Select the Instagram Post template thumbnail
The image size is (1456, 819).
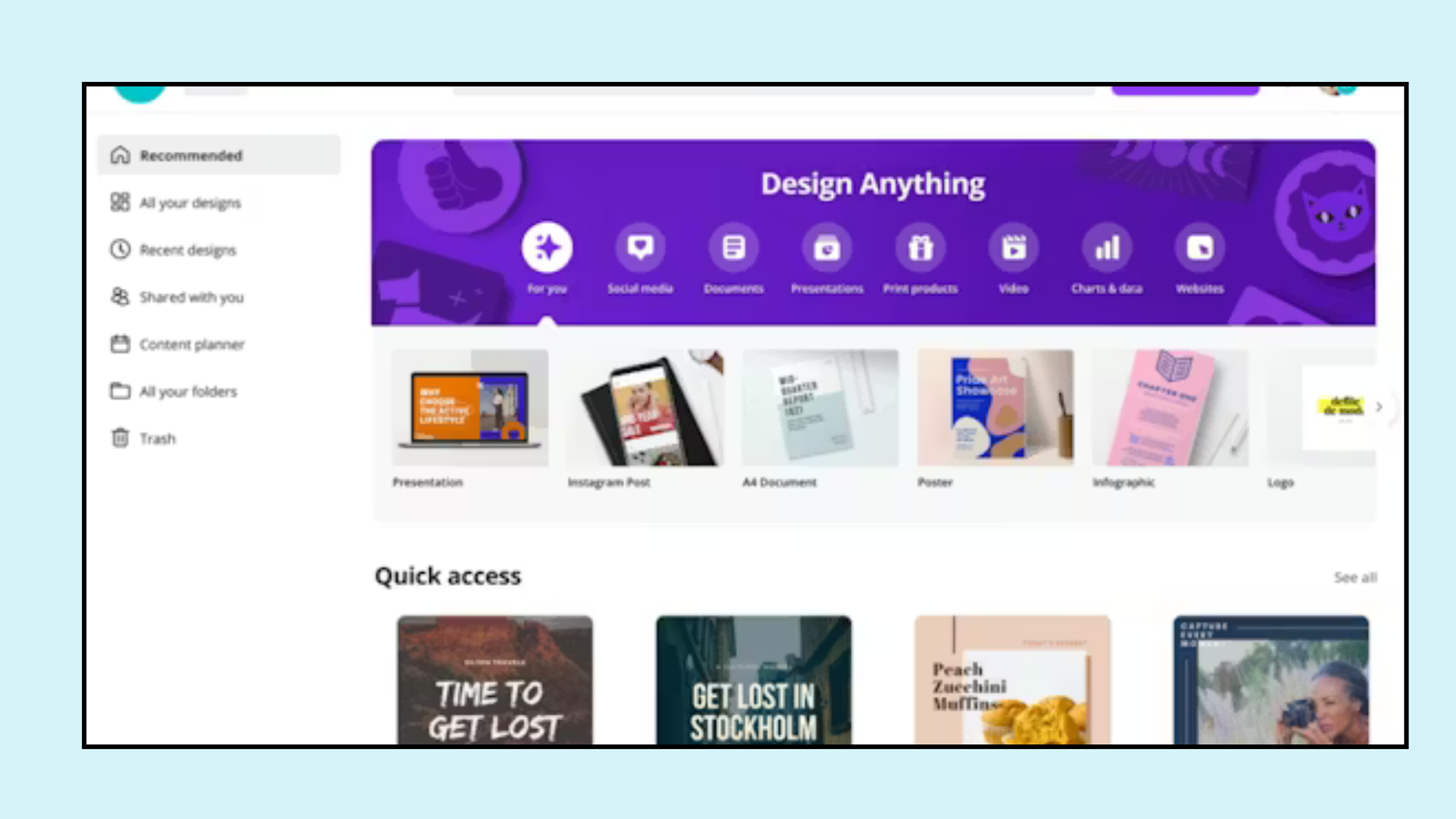[x=645, y=408]
